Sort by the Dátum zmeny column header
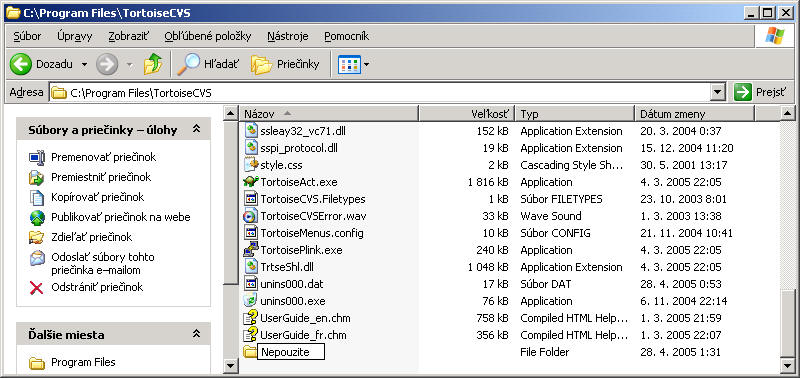Image resolution: width=800 pixels, height=378 pixels. click(694, 114)
